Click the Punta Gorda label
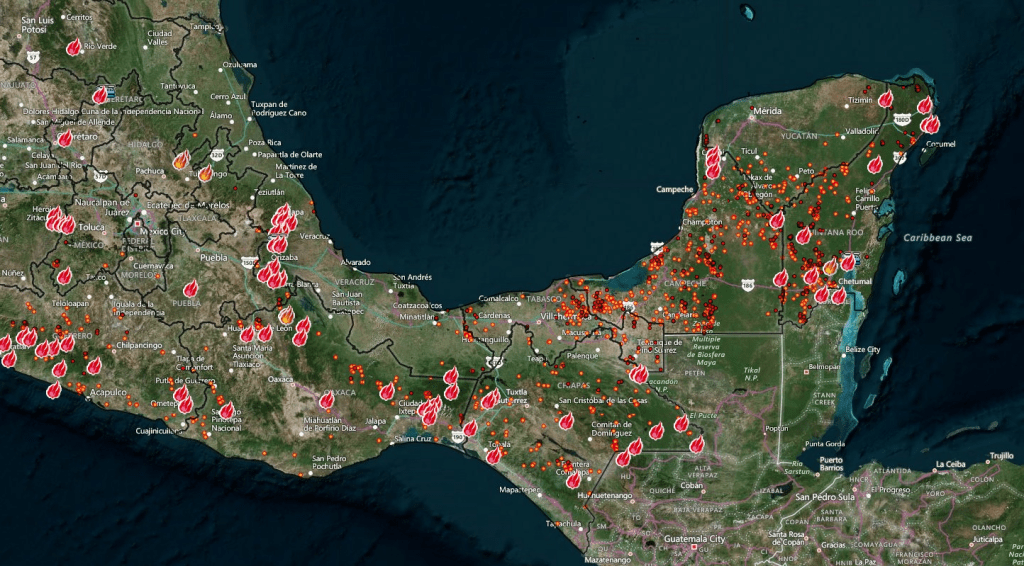1024x566 pixels. [824, 444]
